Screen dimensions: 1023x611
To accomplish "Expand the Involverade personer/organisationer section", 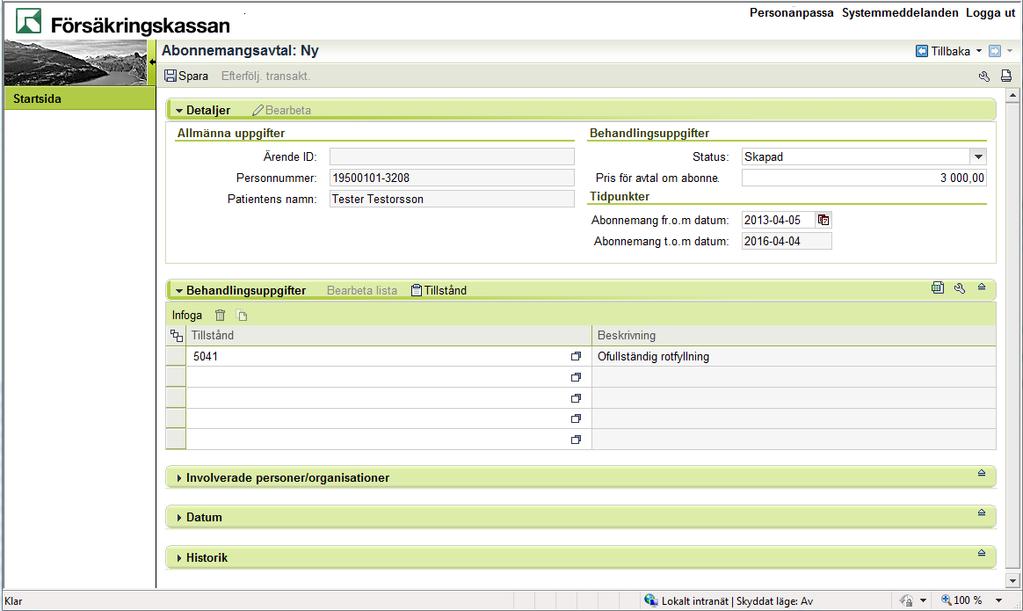I will pyautogui.click(x=179, y=478).
